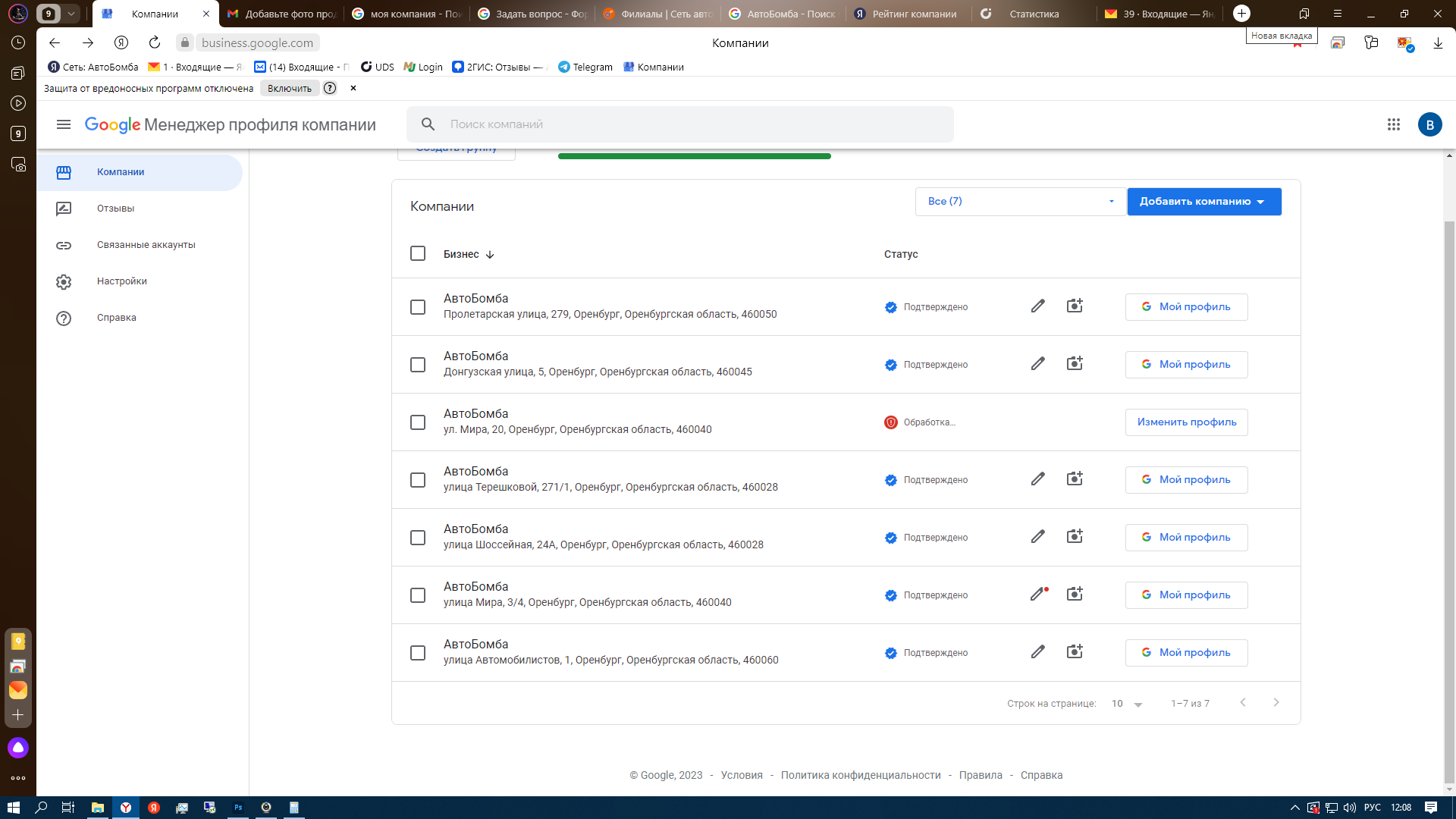Click Включить protection button
This screenshot has height=819, width=1456.
tap(290, 88)
